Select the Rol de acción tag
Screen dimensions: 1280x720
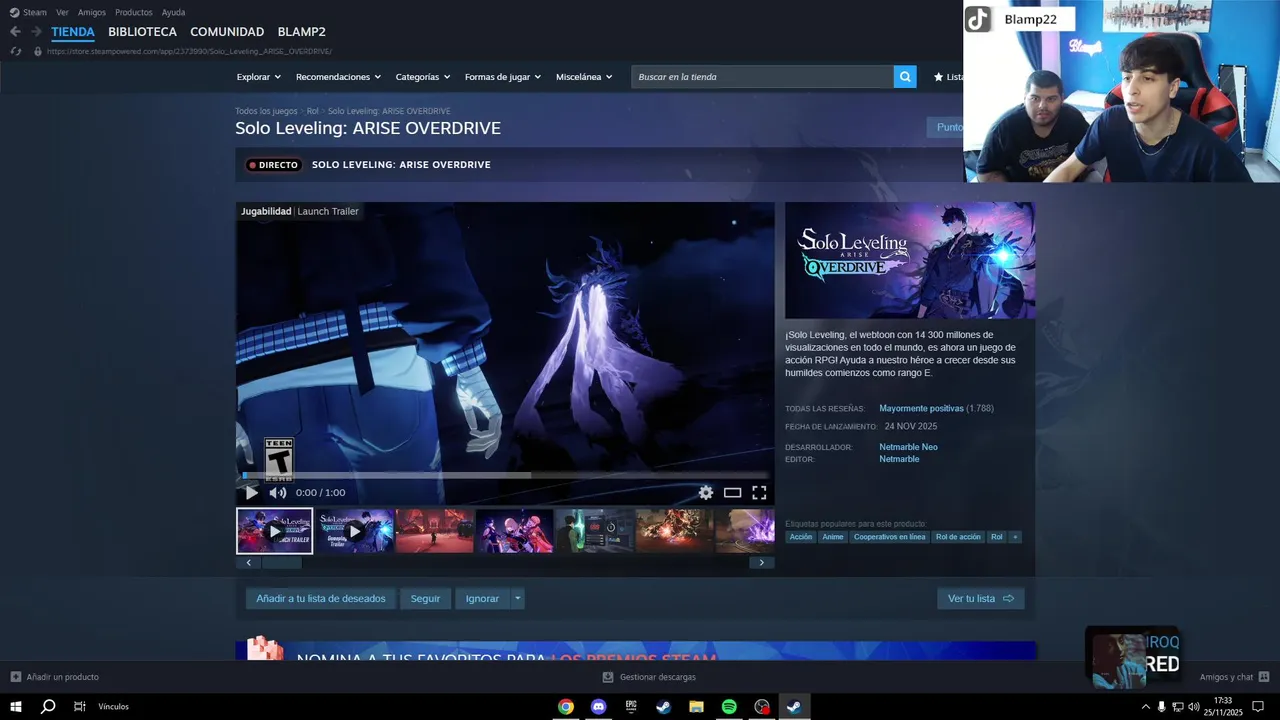(x=958, y=537)
